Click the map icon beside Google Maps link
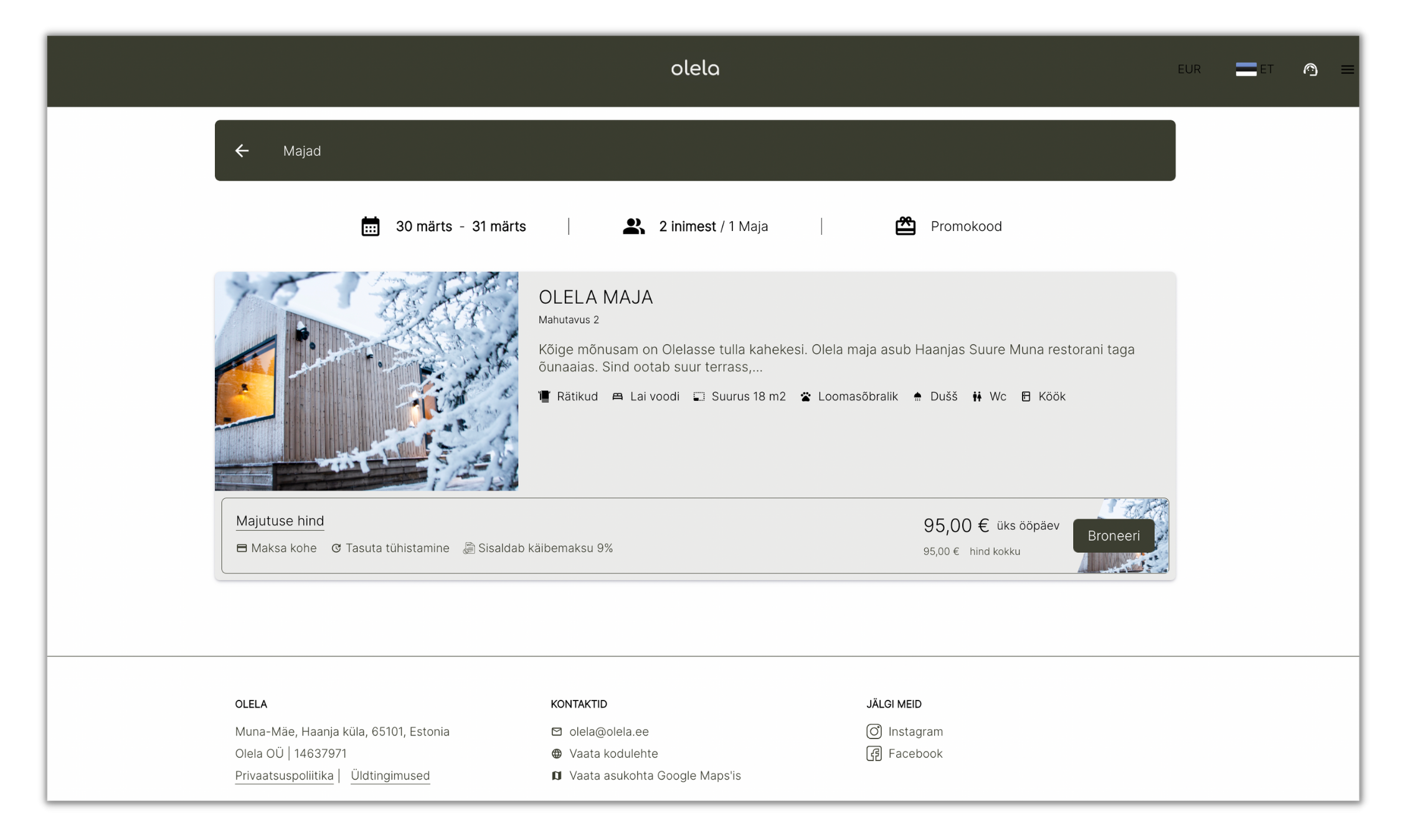1405x840 pixels. click(557, 775)
